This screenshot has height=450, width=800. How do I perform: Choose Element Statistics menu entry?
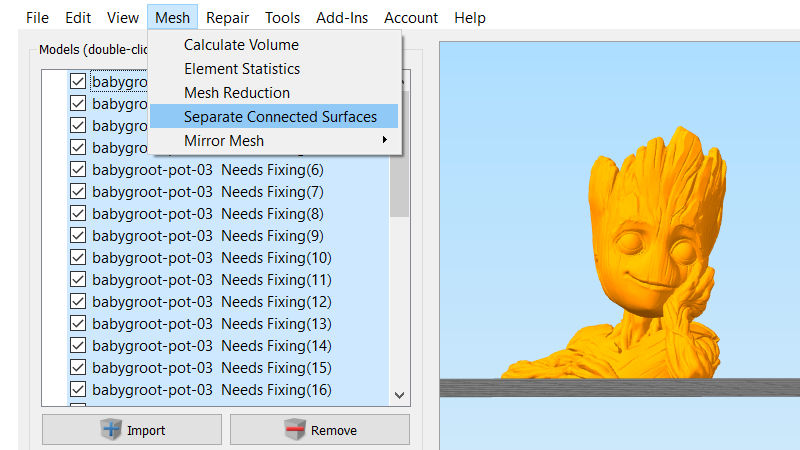(x=274, y=69)
